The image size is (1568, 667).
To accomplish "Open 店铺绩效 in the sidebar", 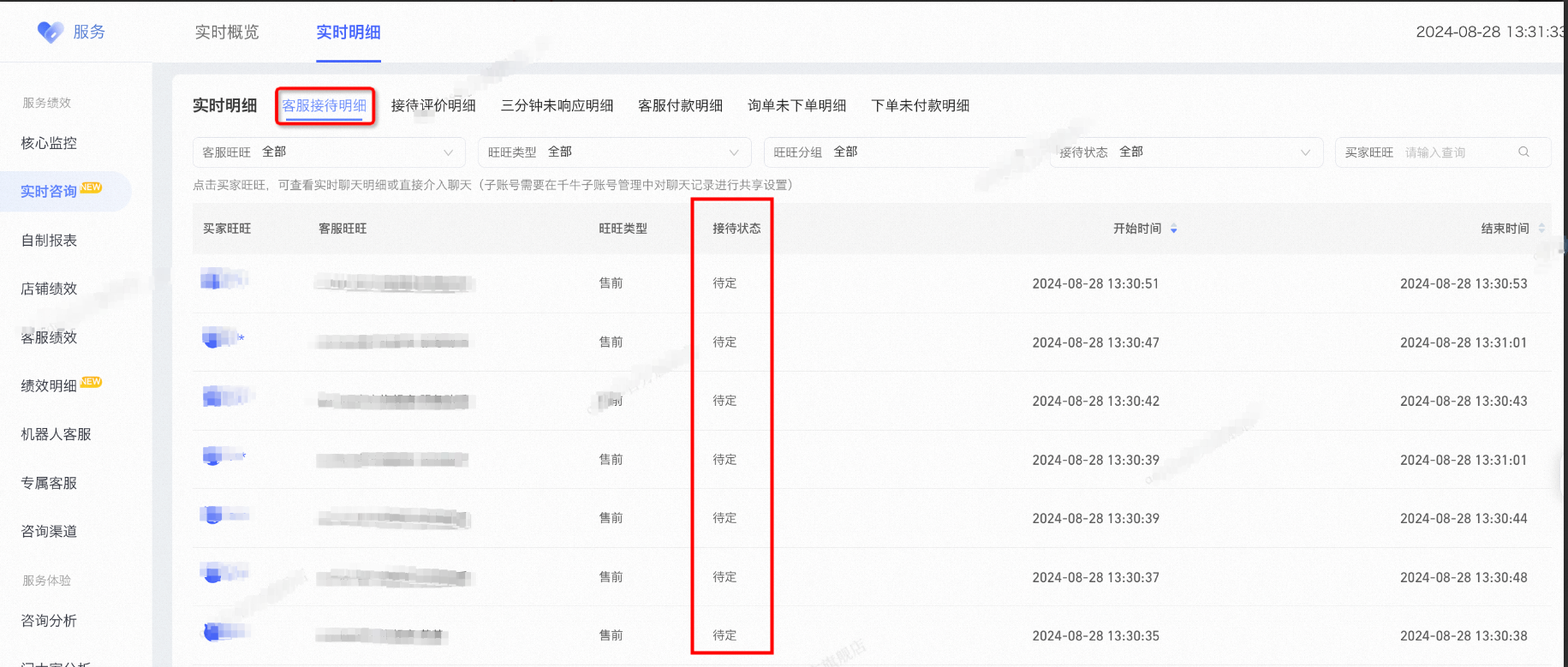I will coord(49,289).
